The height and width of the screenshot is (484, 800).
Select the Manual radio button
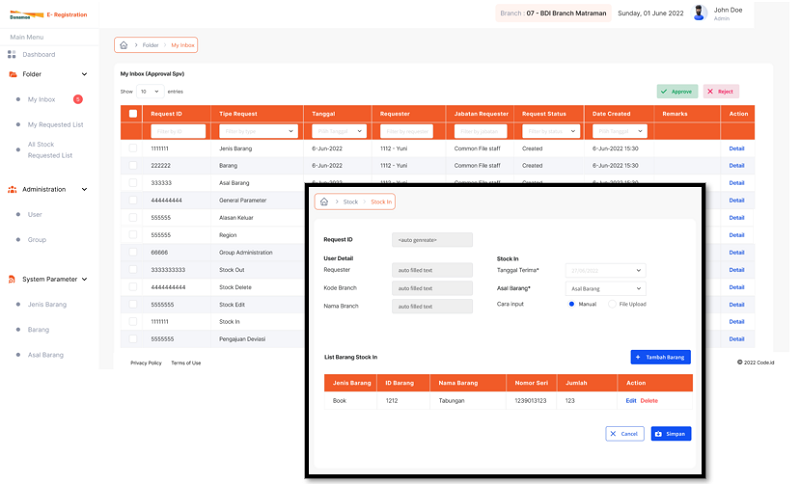point(571,304)
